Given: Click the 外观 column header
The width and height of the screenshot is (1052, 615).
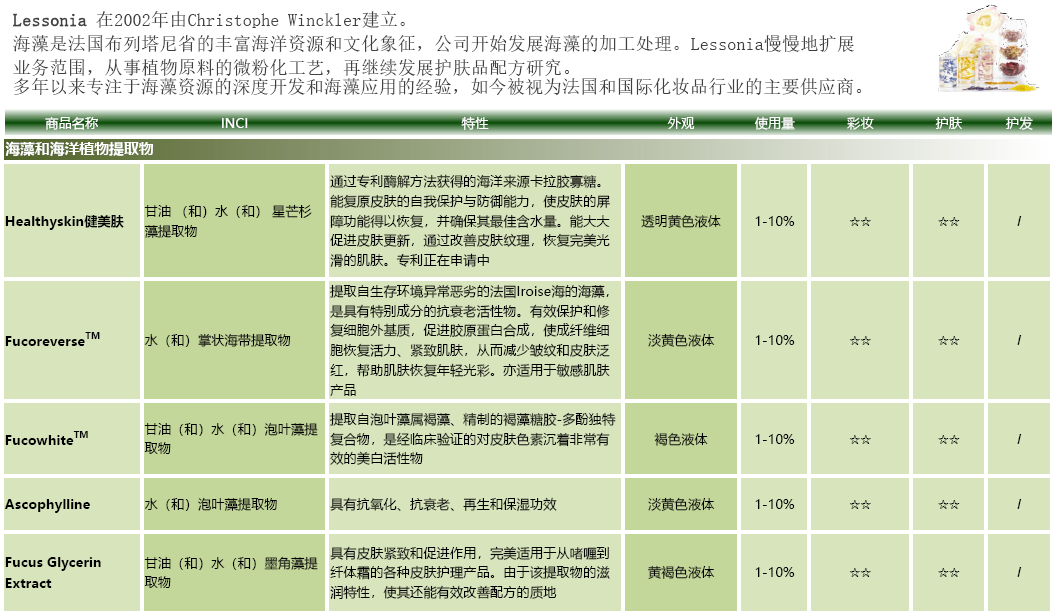Looking at the screenshot, I should pyautogui.click(x=680, y=123).
